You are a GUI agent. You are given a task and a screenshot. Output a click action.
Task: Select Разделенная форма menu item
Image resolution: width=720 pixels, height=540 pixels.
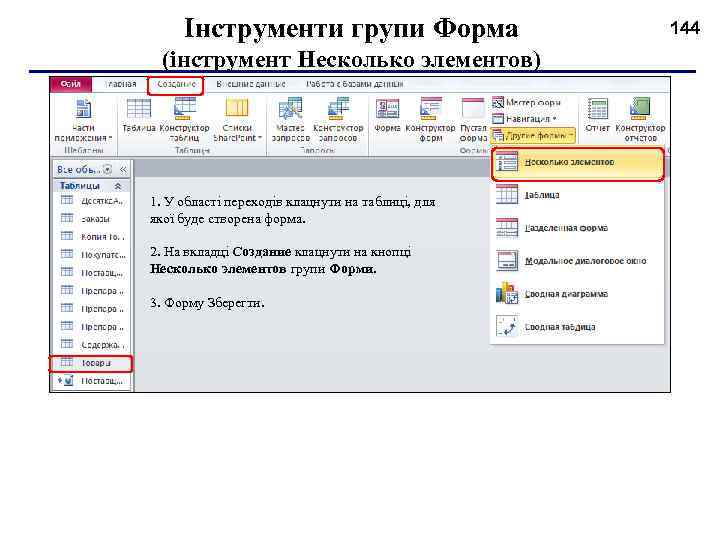click(x=578, y=228)
